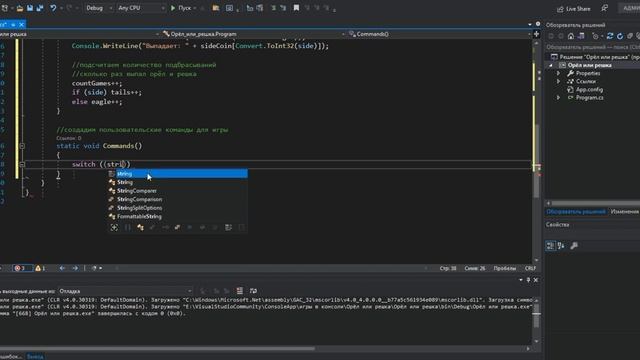Open the Отладка output source dropdown

coord(125,291)
